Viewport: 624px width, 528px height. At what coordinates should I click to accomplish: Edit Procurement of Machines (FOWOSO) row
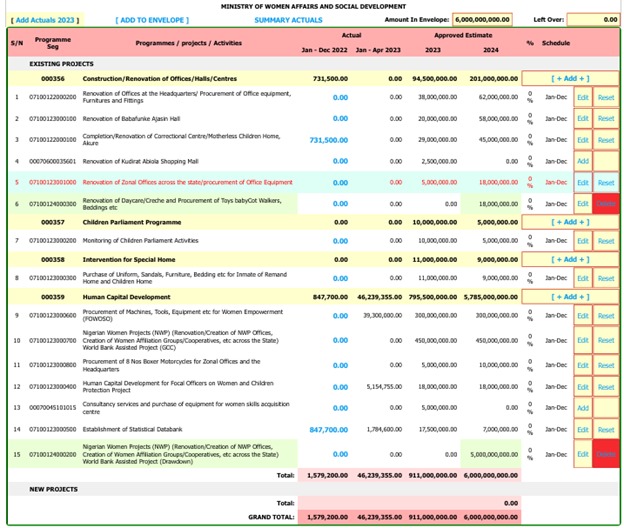point(583,316)
